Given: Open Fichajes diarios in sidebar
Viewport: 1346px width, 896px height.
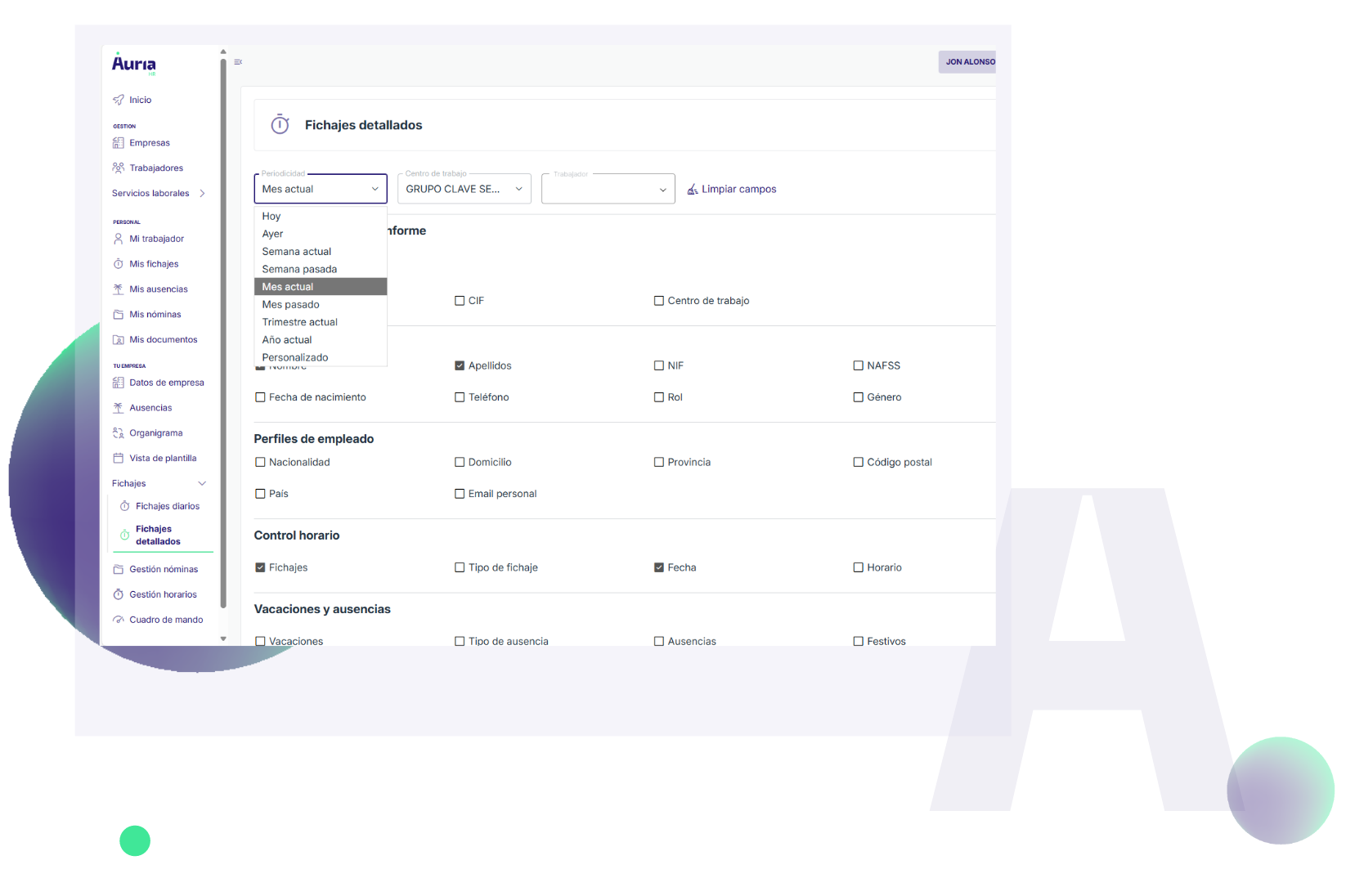Looking at the screenshot, I should click(167, 506).
